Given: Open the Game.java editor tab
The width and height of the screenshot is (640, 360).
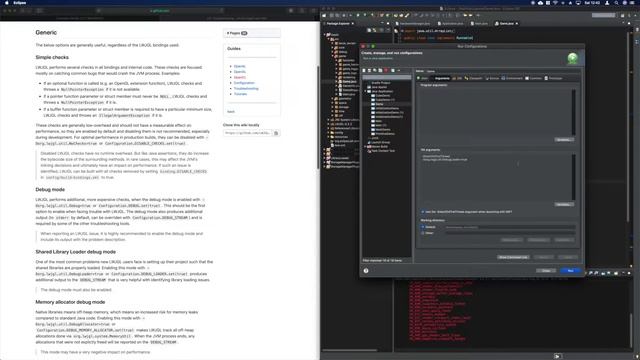Looking at the screenshot, I should tap(506, 24).
